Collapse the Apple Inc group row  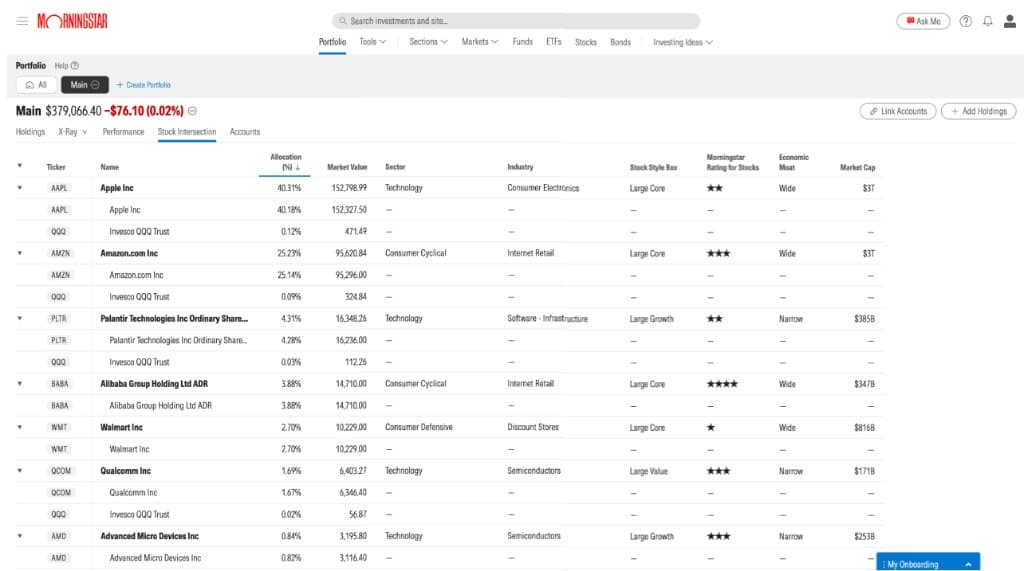[20, 188]
